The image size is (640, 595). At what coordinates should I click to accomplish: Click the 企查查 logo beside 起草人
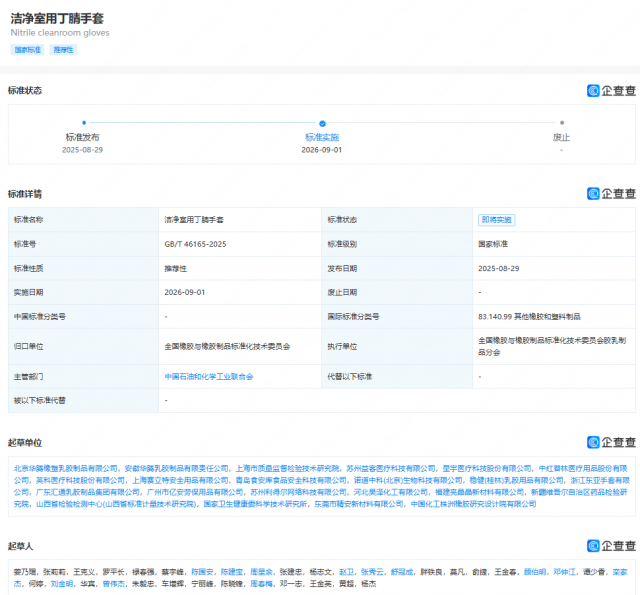[611, 546]
